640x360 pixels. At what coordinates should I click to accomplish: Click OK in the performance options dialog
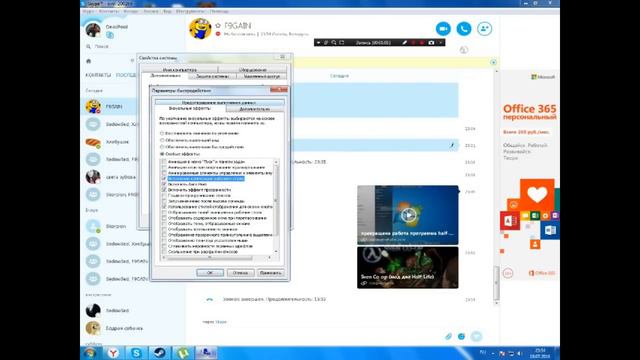(210, 273)
